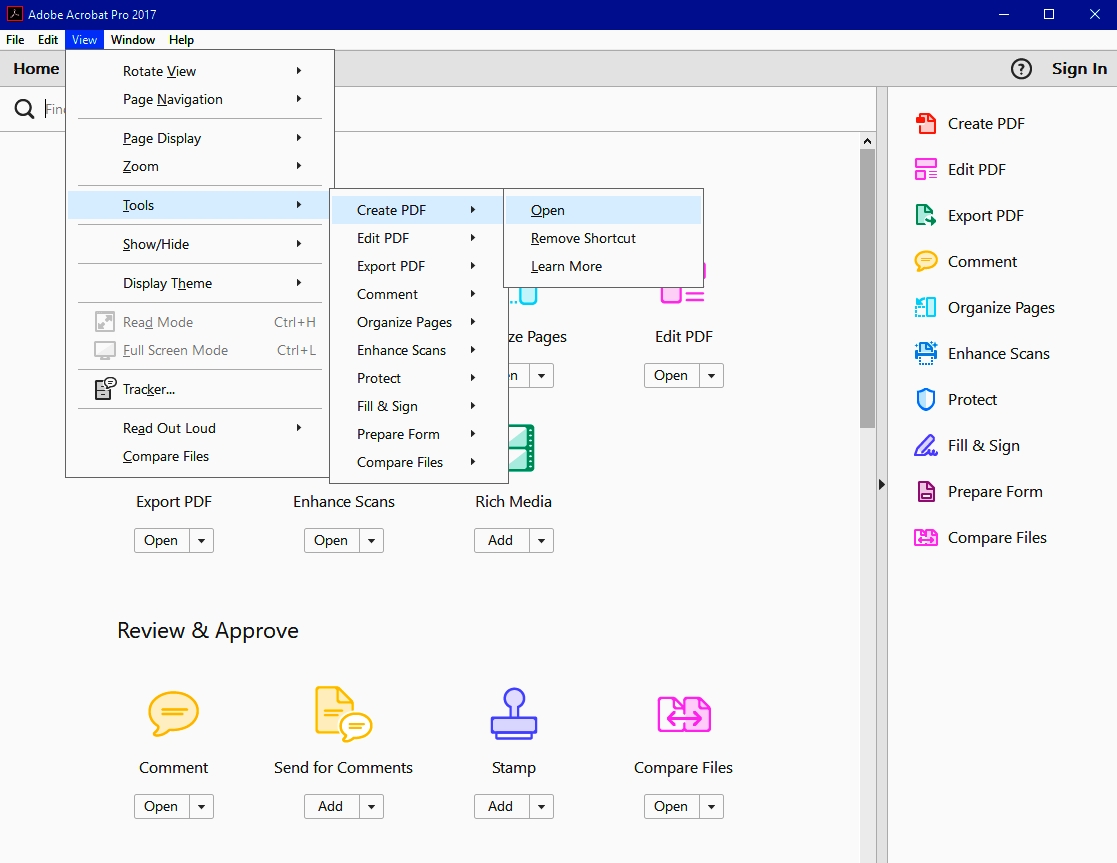Click Prepare Form icon in right pane
This screenshot has height=863, width=1117.
tap(925, 492)
